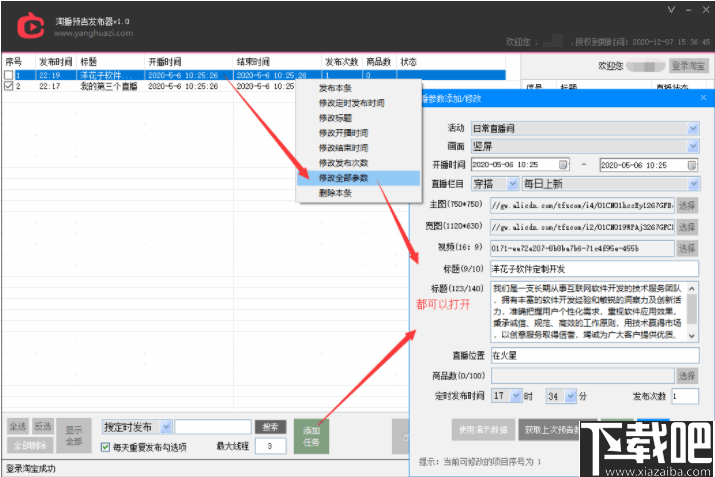
Task: Choose 修改全部参数 menu entry
Action: (x=358, y=178)
